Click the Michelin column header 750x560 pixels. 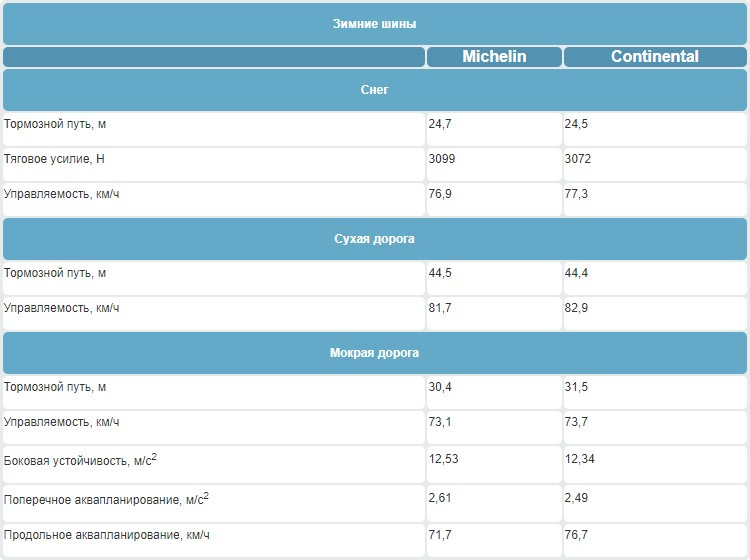point(494,57)
